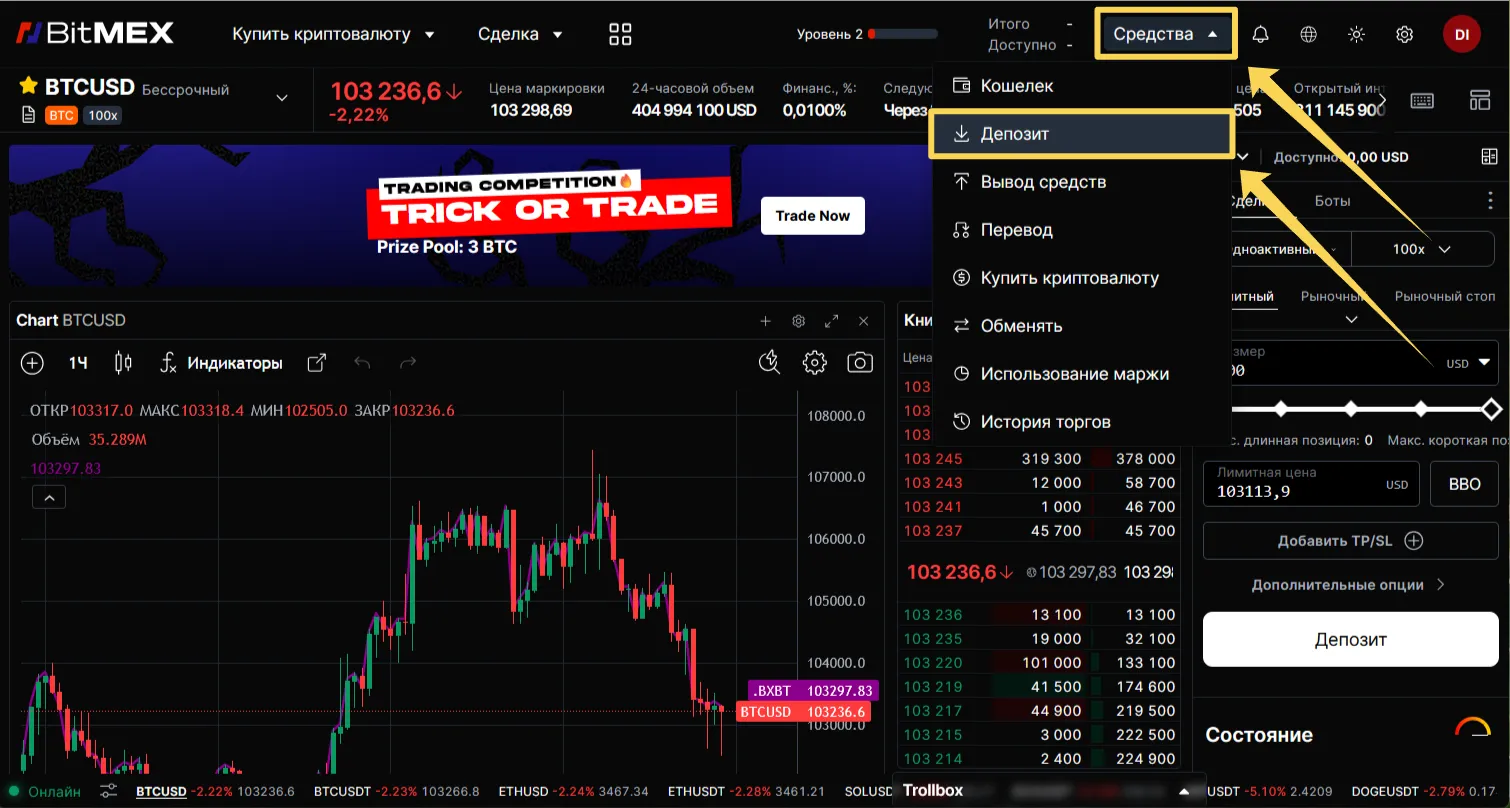Enable BBO for the limit price
The image size is (1510, 808).
coord(1464,483)
